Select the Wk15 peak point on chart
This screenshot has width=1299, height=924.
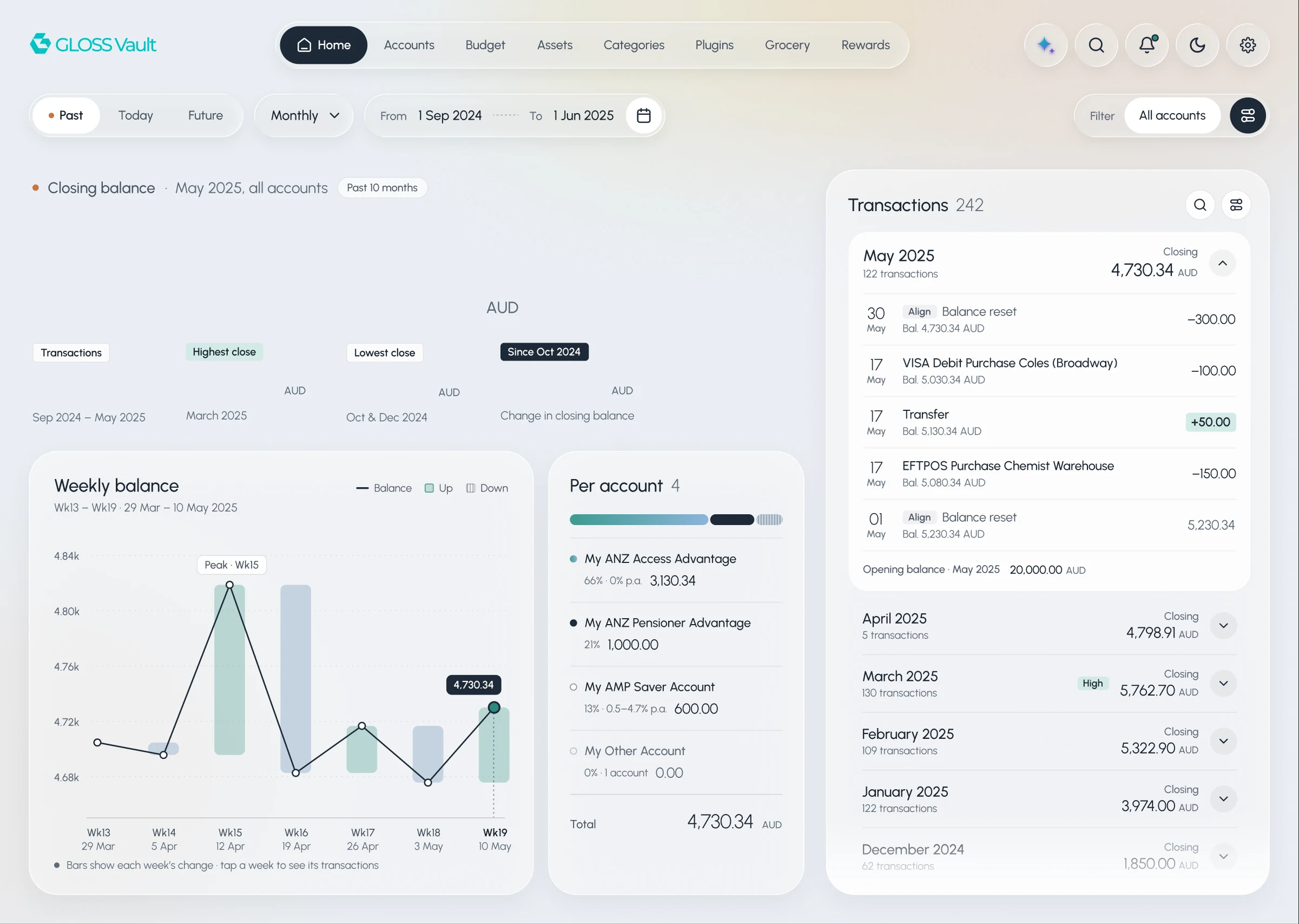point(229,585)
